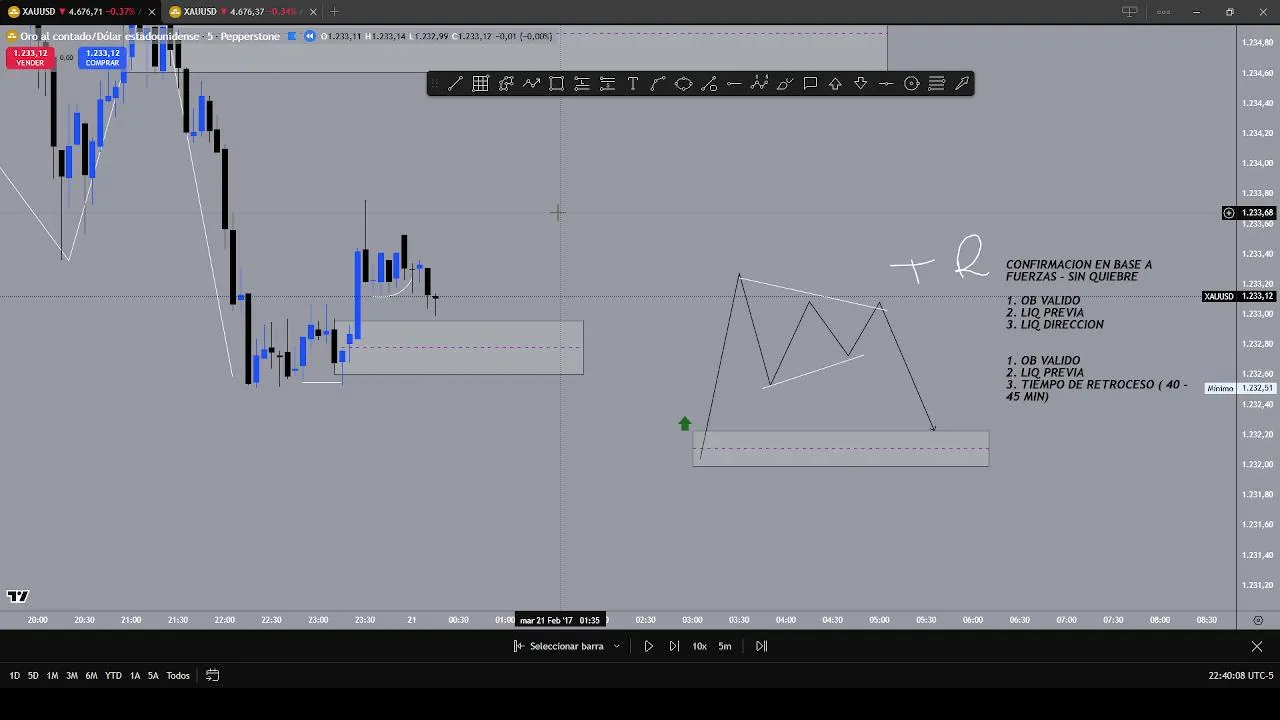Choose the circle target tool

pyautogui.click(x=911, y=84)
